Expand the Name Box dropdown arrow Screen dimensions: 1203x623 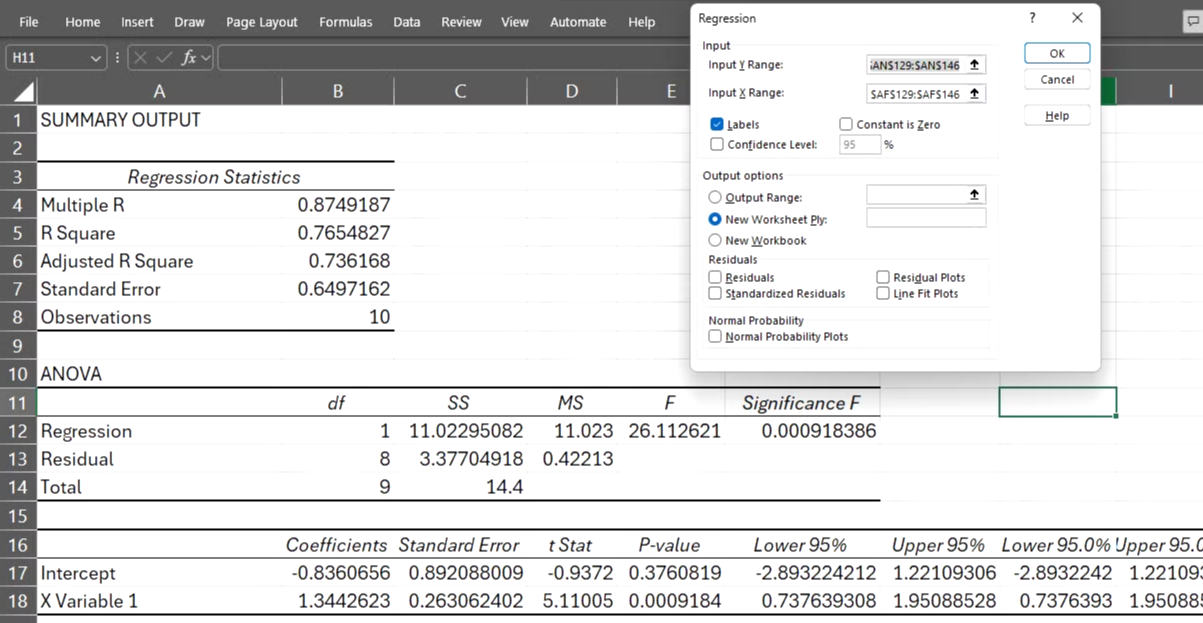point(95,58)
